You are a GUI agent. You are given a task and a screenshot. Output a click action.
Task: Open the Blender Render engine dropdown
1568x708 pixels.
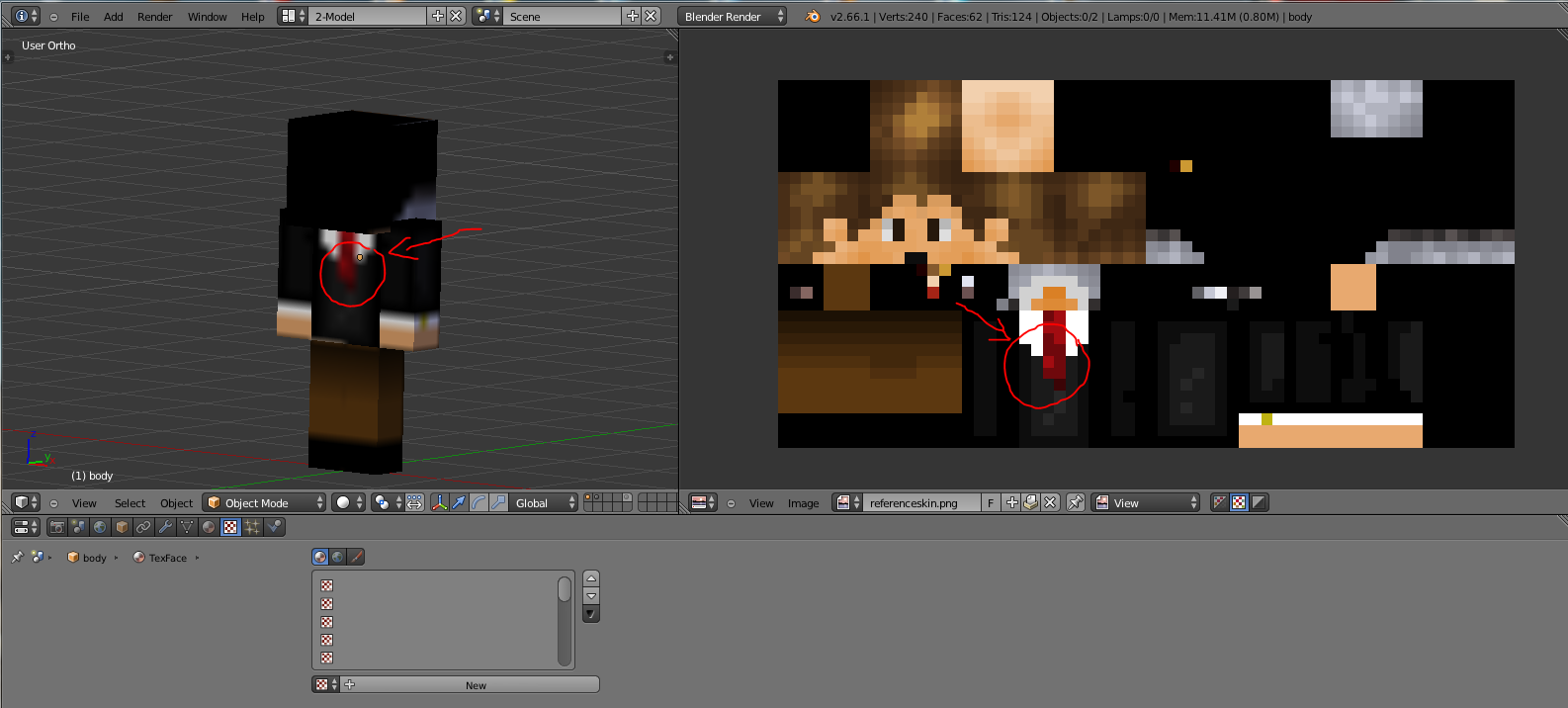coord(732,16)
